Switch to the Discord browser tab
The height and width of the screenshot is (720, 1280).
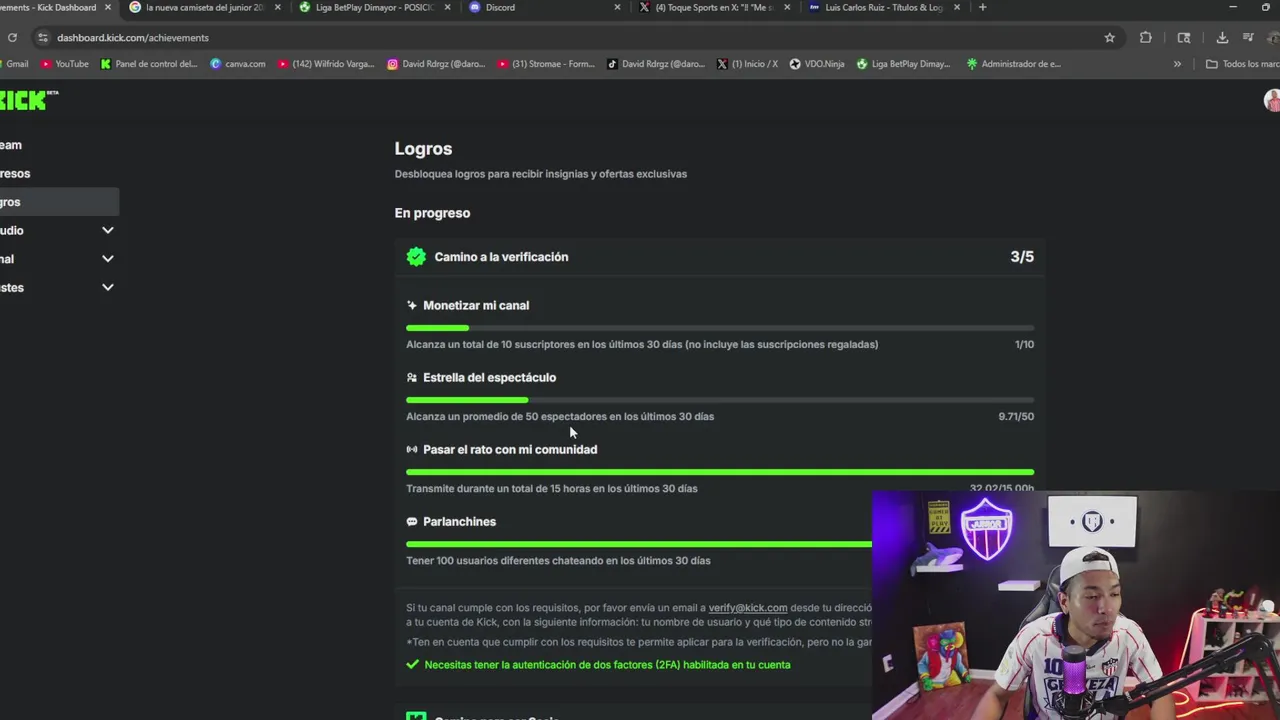click(544, 7)
